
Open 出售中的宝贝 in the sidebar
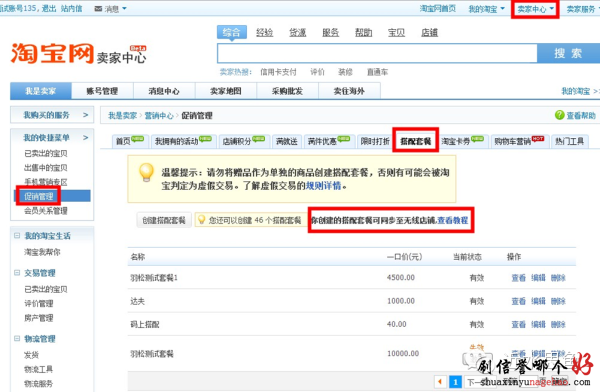(46, 168)
